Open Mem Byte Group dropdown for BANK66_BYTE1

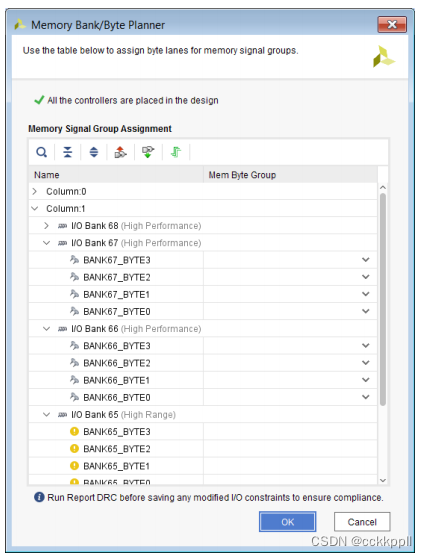tap(365, 380)
